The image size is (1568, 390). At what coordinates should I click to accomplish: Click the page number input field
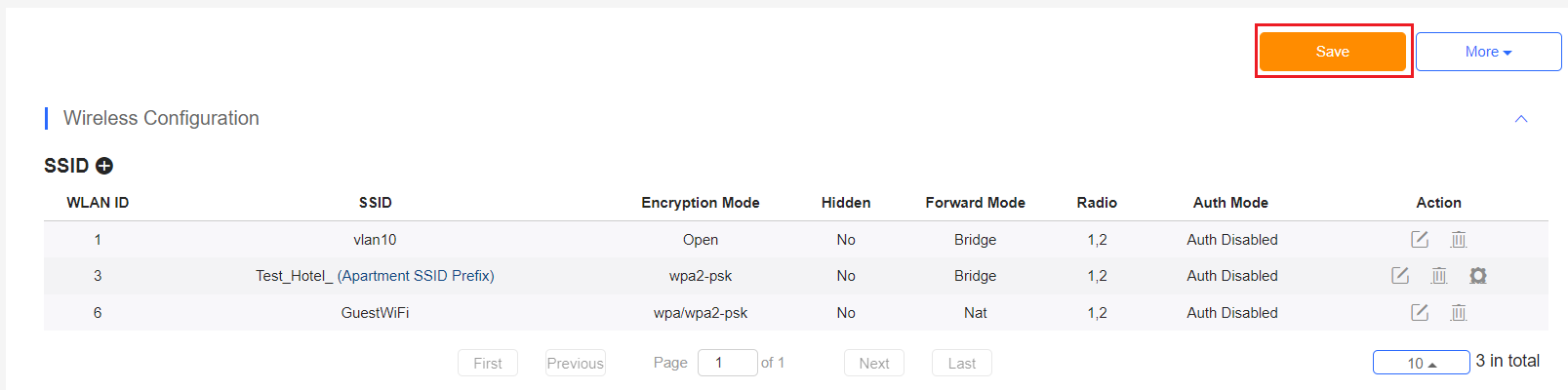click(728, 363)
